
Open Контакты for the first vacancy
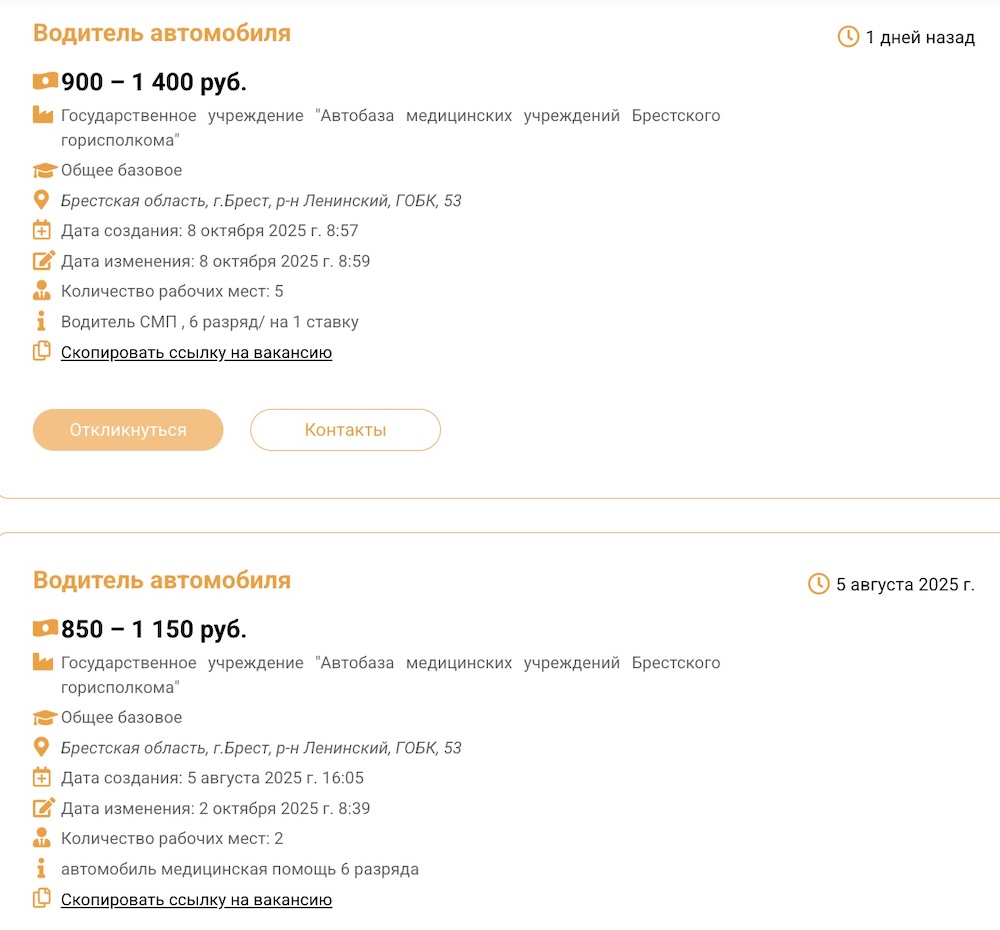coord(345,430)
